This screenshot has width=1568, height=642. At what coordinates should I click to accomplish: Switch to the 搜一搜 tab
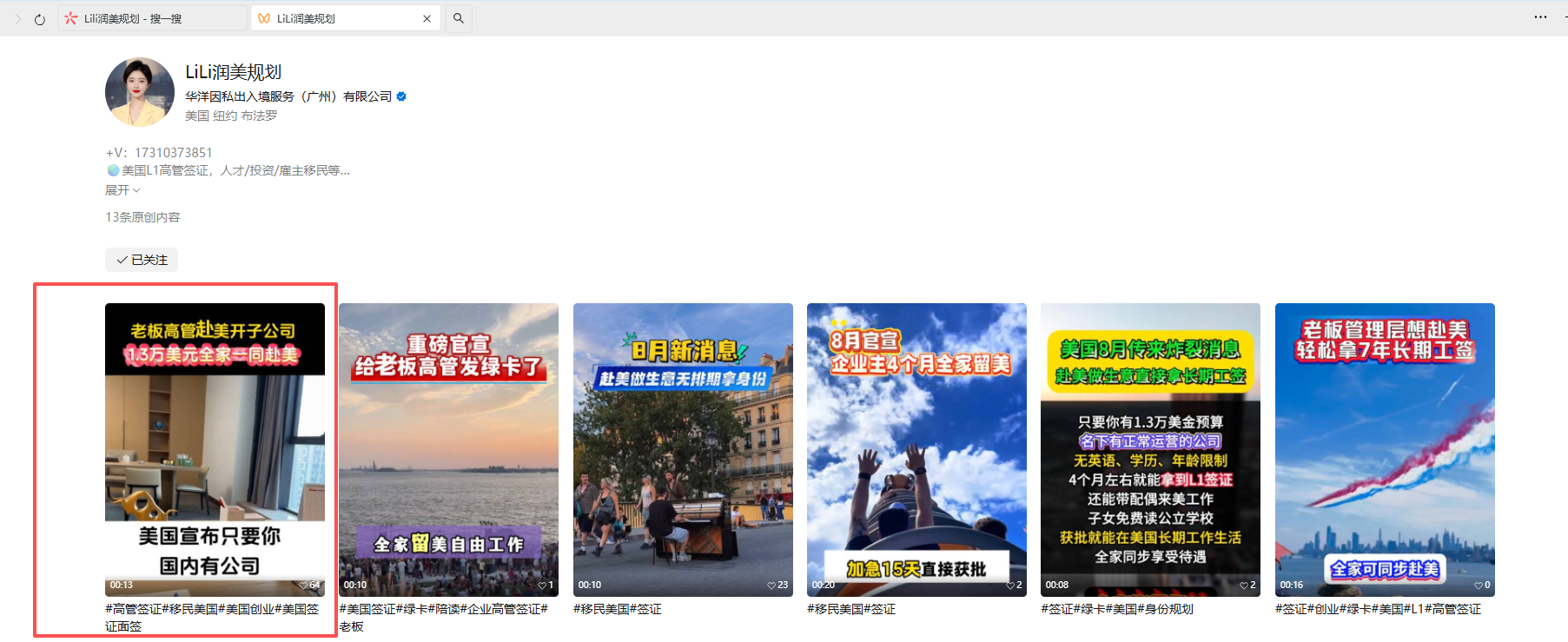pos(153,18)
